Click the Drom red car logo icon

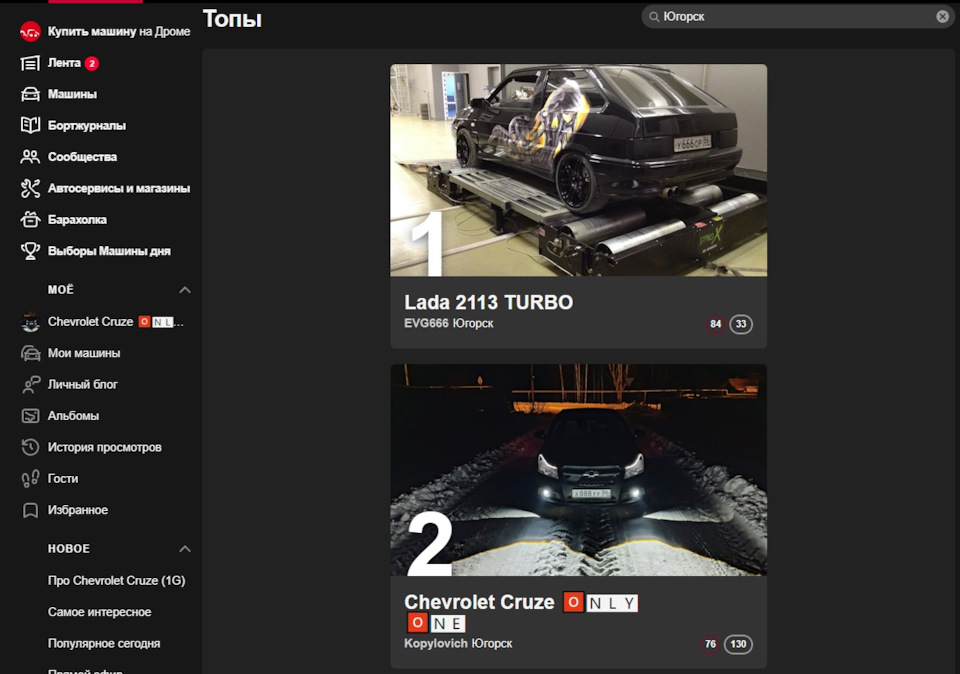(30, 31)
